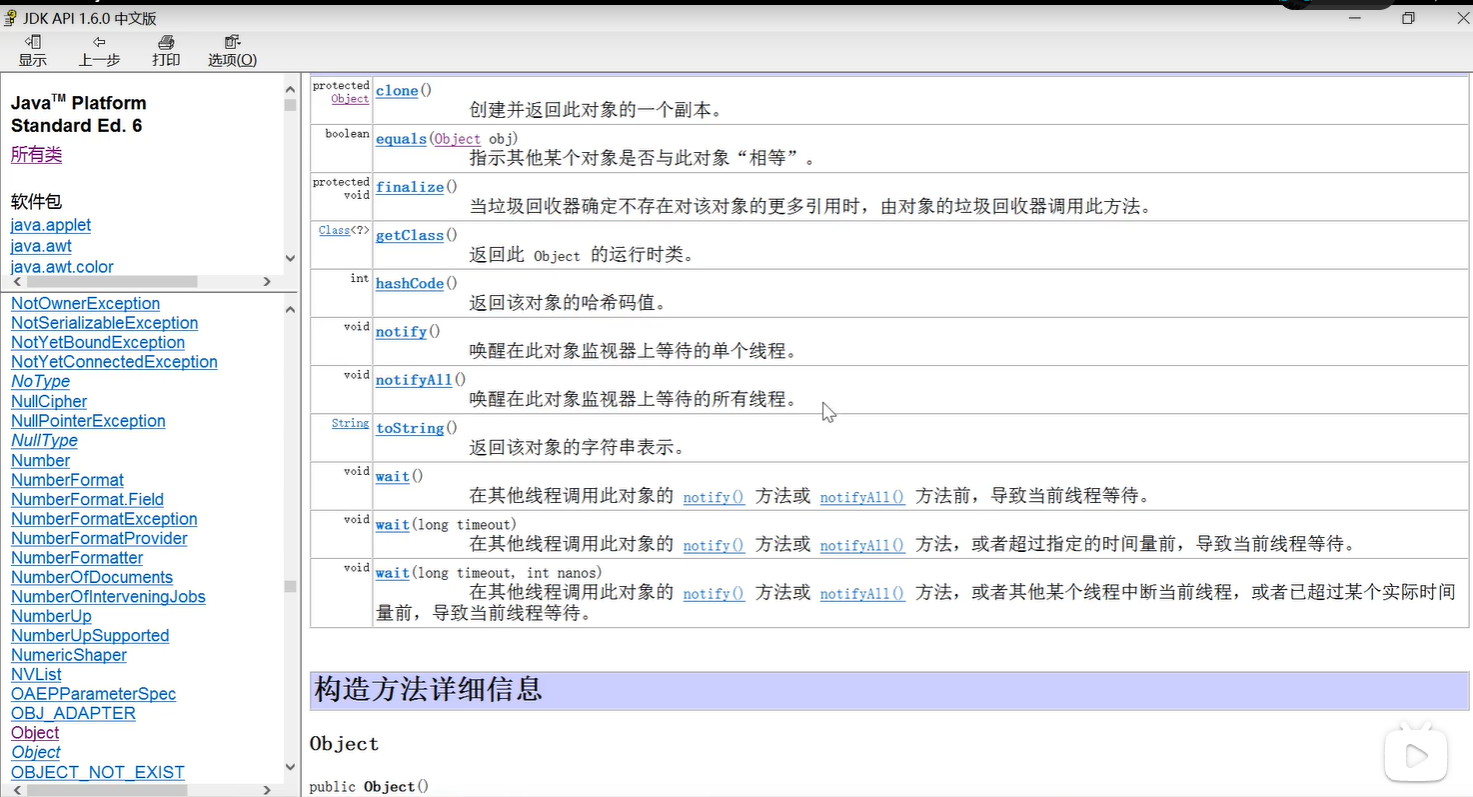Screen dimensions: 1473x797
Task: Open the NullType interface link
Action: tap(44, 440)
